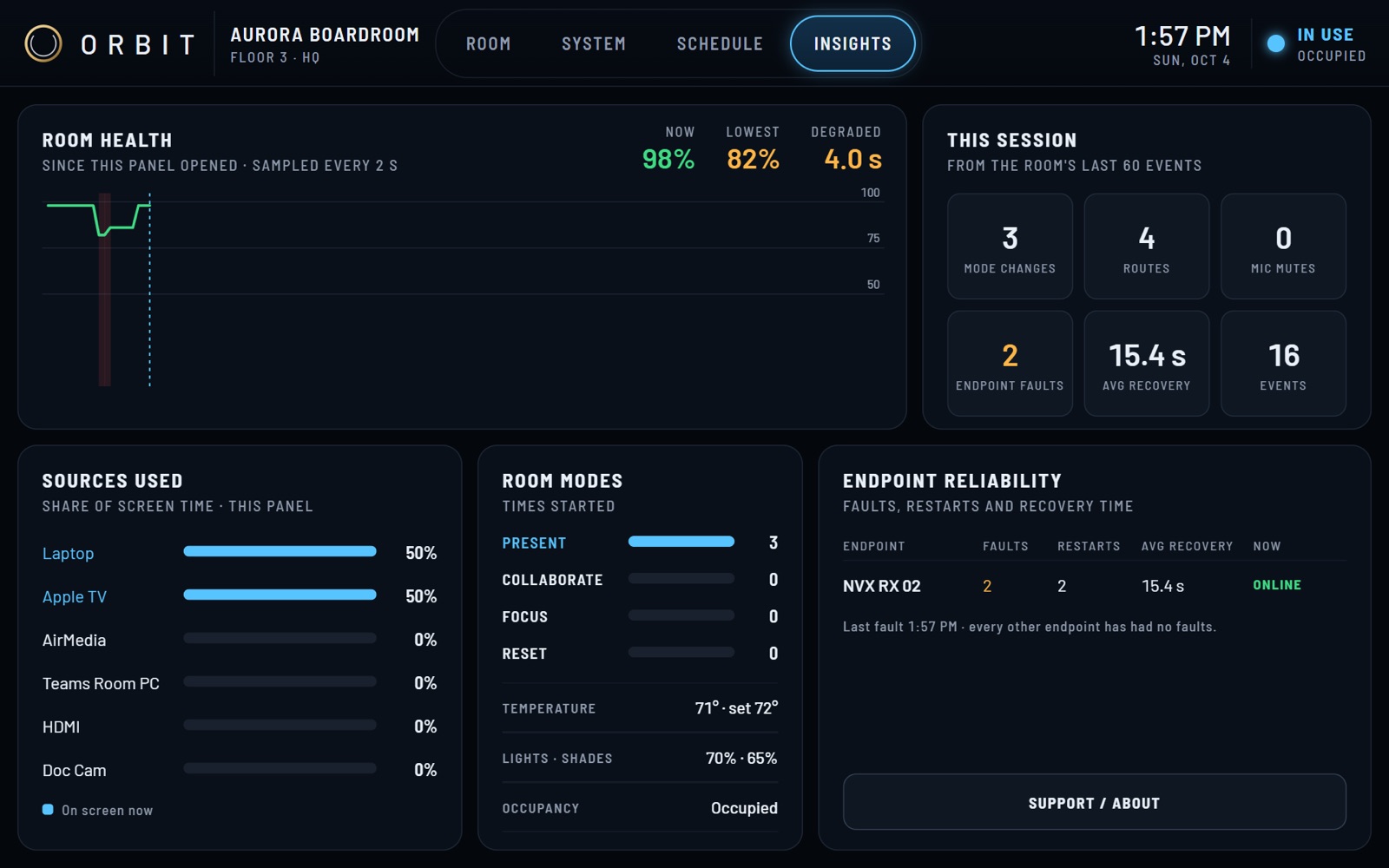Click the Faults column header
Screen dimensions: 1389x868
click(x=1005, y=546)
